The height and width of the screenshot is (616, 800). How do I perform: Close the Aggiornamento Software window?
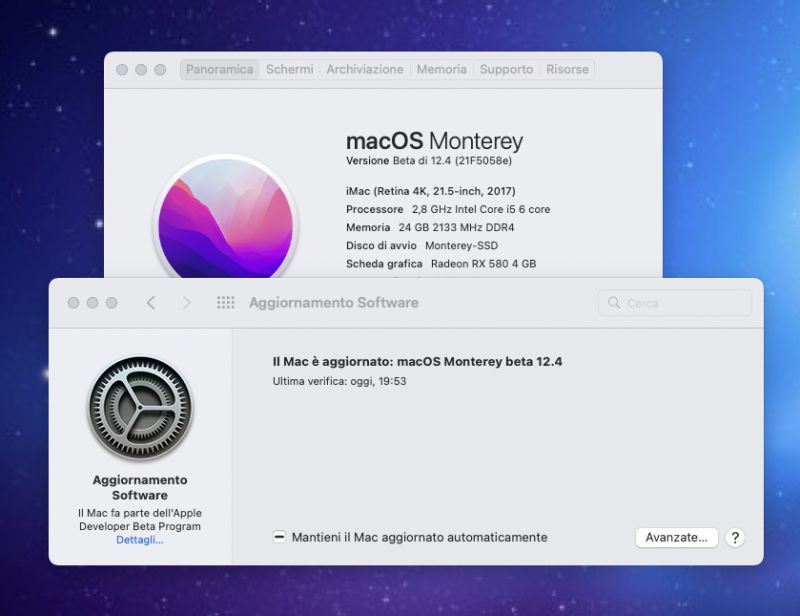click(73, 303)
